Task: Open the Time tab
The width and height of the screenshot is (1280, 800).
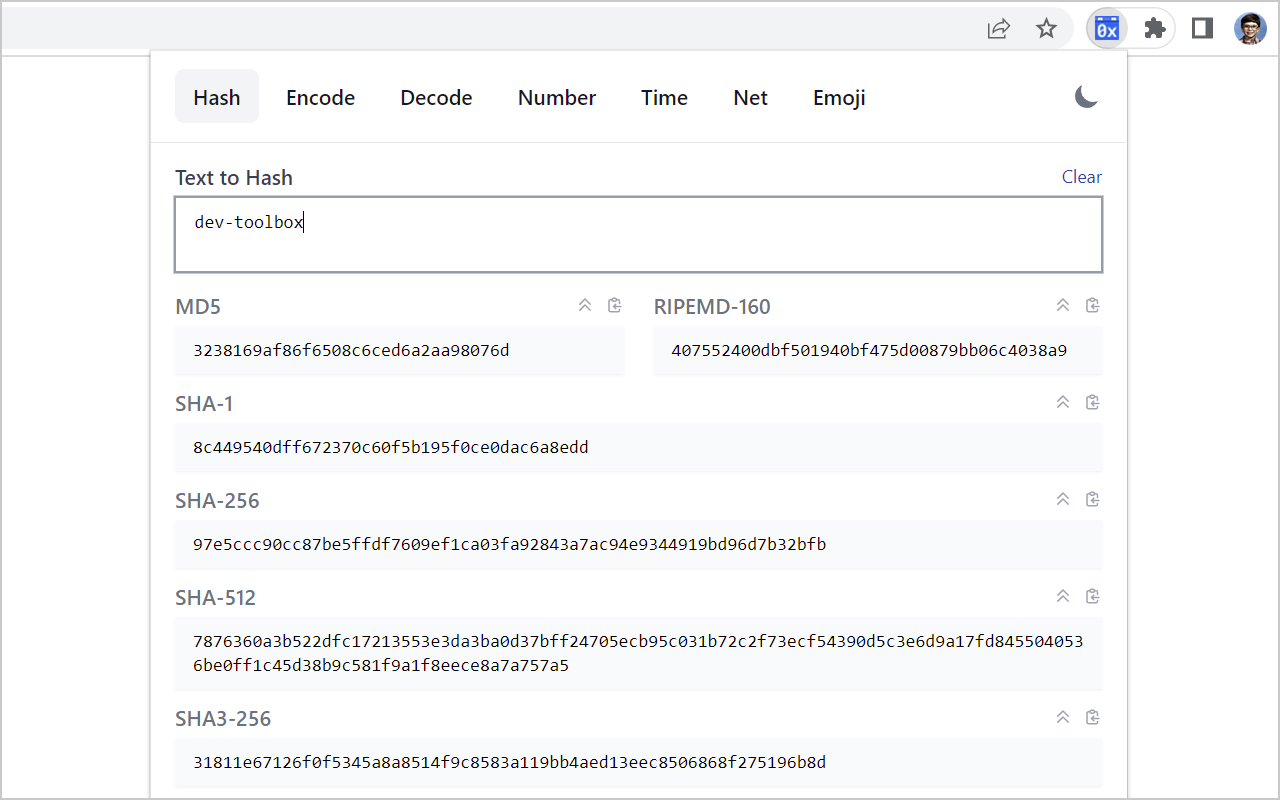Action: point(664,97)
